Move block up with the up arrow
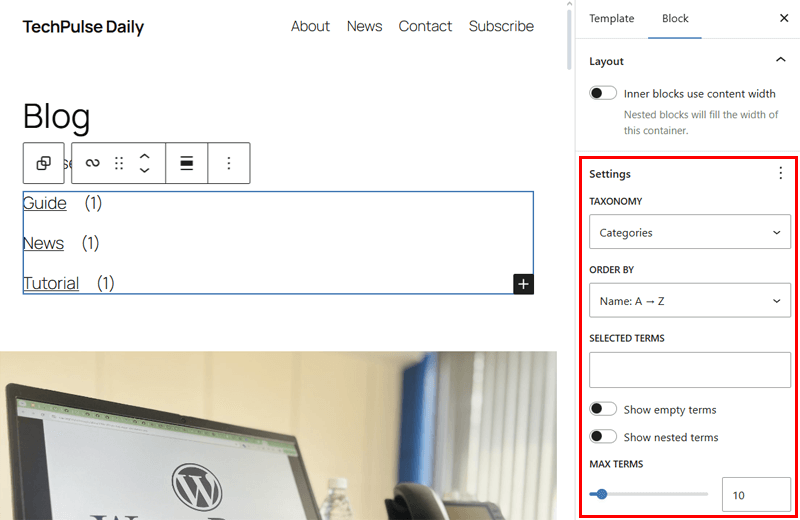The width and height of the screenshot is (800, 520). pos(144,157)
